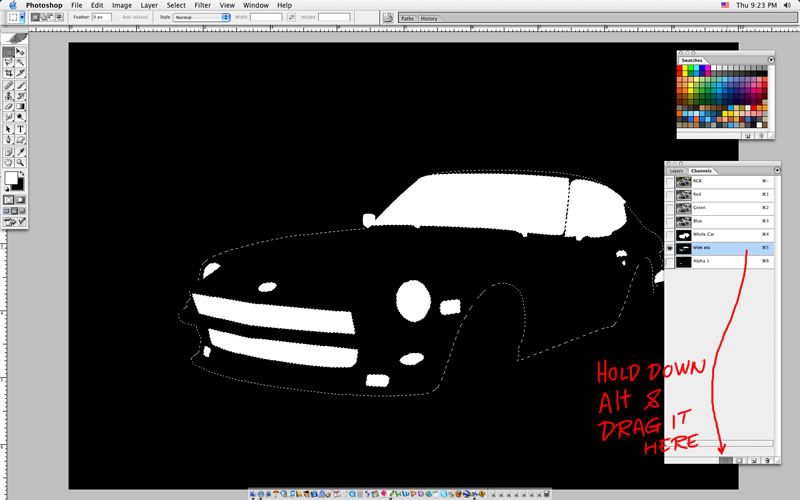Click the foreground color swatch
The width and height of the screenshot is (800, 500).
[x=11, y=178]
